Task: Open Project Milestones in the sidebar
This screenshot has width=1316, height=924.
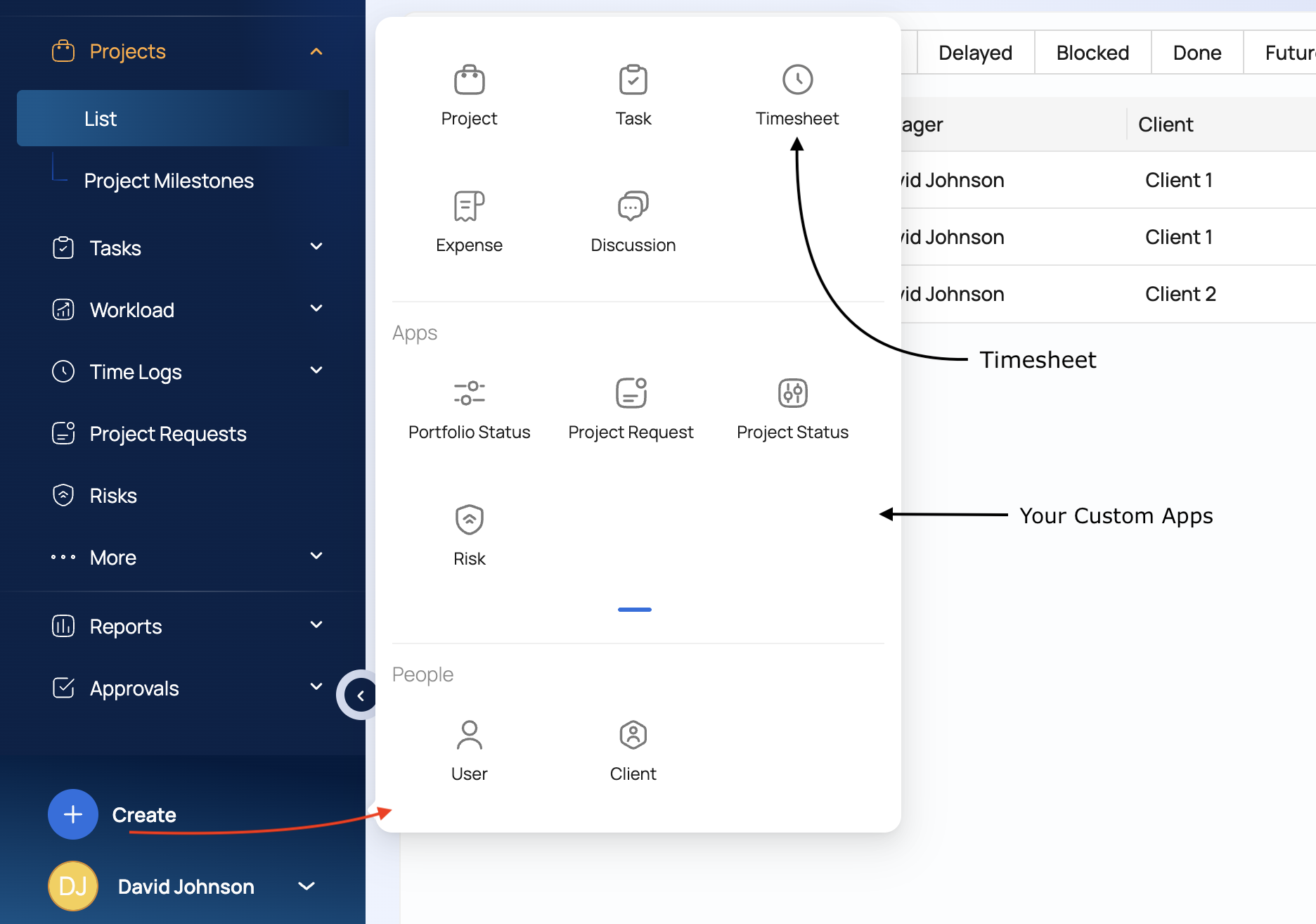Action: (169, 181)
